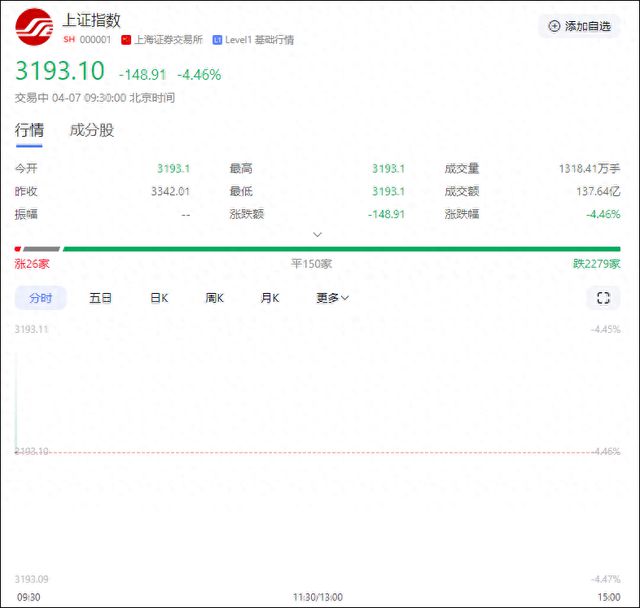
Task: Click the fullscreen chart expand icon
Action: [x=603, y=298]
